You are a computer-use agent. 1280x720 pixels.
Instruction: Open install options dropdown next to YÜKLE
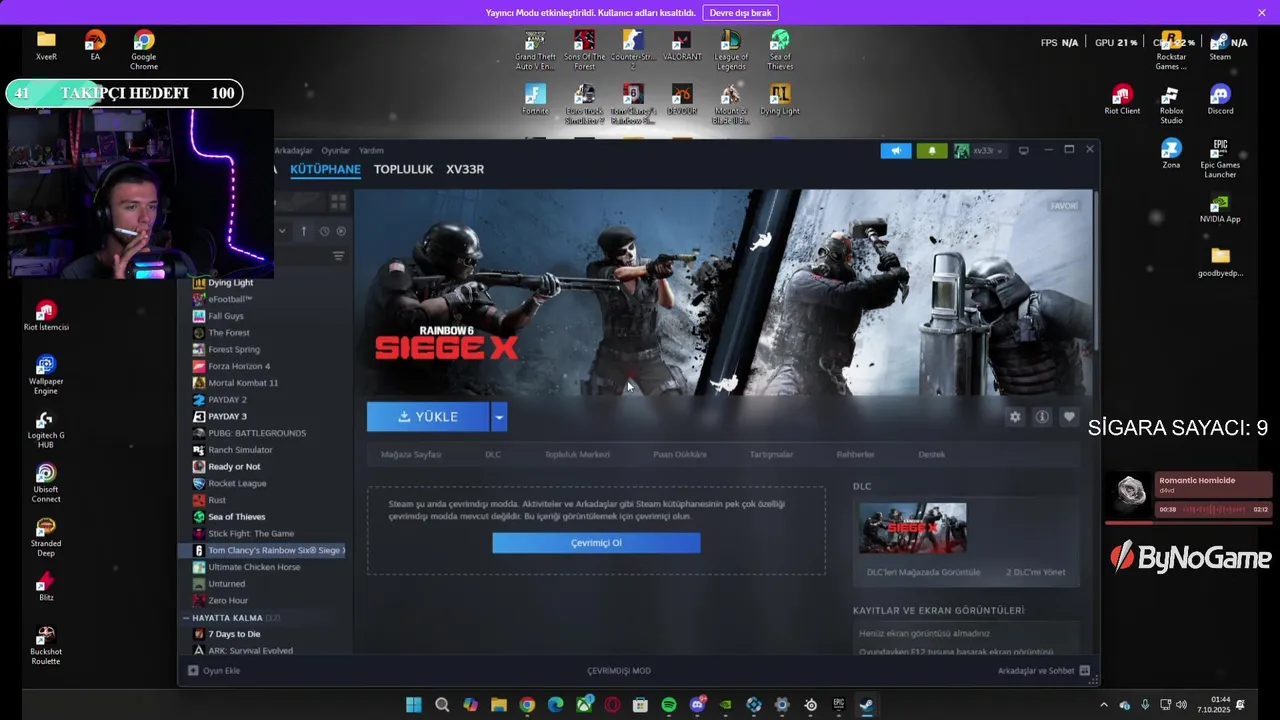(x=499, y=417)
